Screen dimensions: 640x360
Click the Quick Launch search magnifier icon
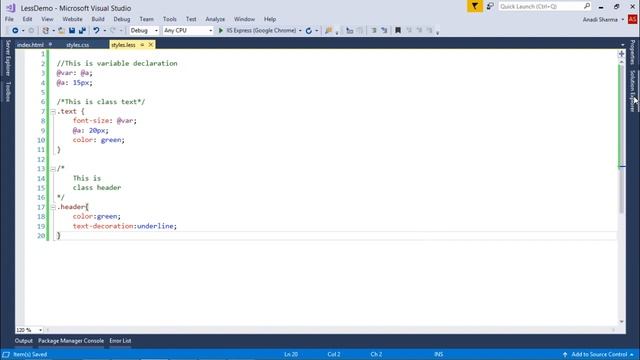pos(587,6)
